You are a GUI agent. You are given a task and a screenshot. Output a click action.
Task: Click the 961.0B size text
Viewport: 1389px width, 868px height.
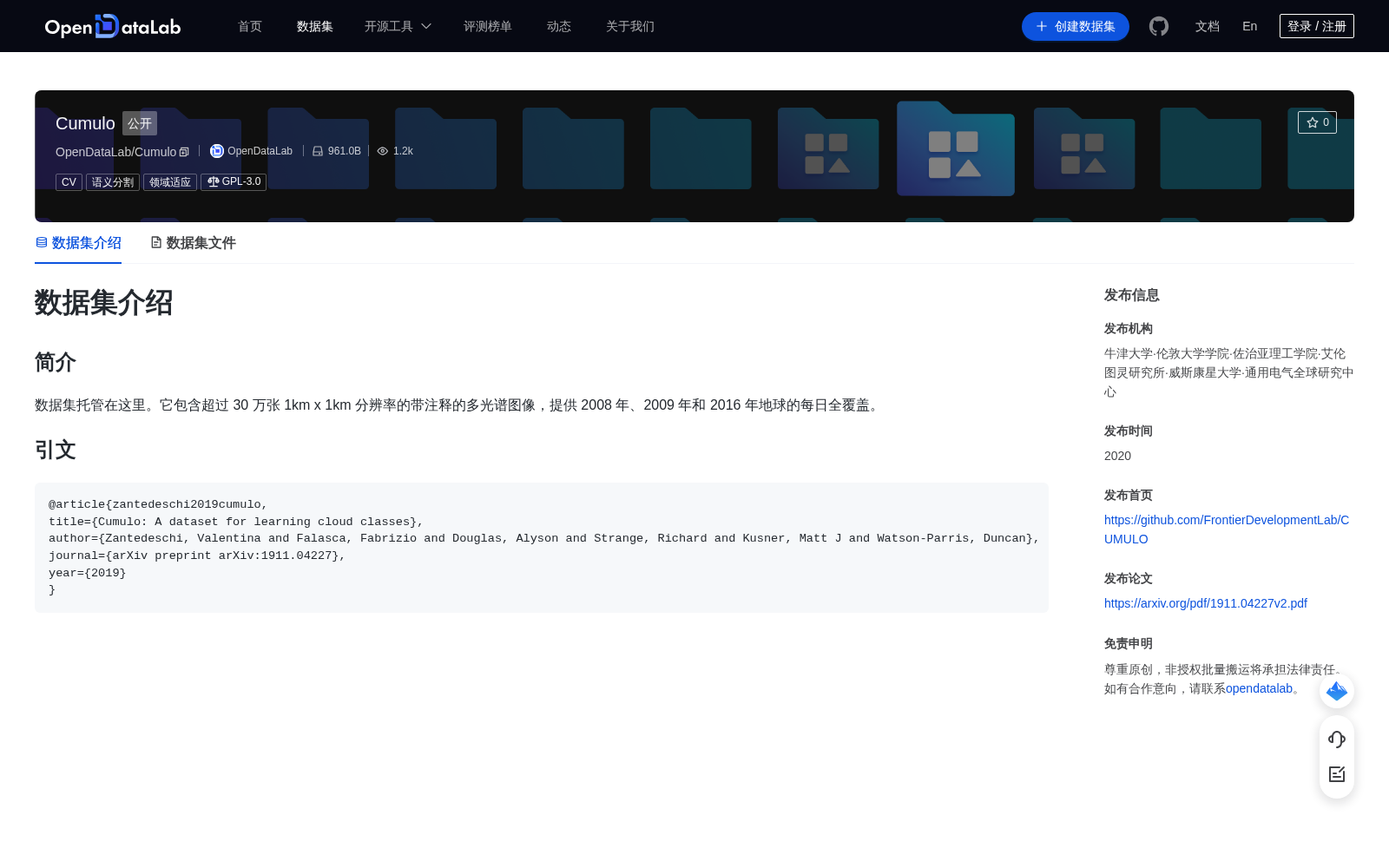coord(345,151)
